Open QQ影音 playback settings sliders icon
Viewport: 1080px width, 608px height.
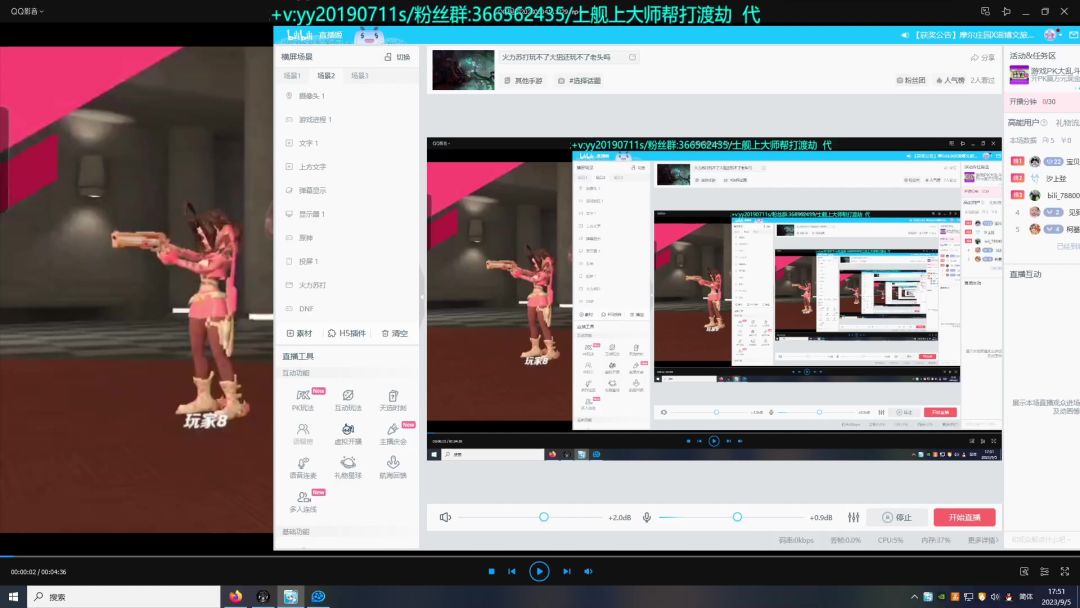click(1044, 572)
